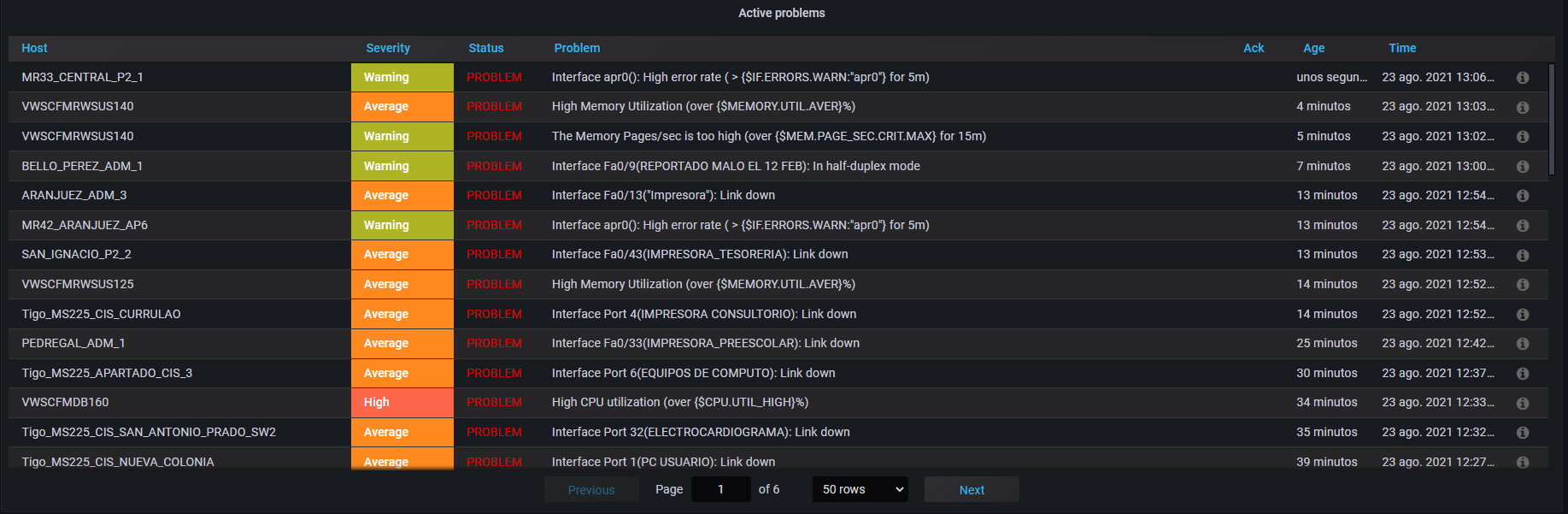Click info icon for MR42_ARANJUEZ_AP6 row
The height and width of the screenshot is (514, 1568).
(1523, 226)
